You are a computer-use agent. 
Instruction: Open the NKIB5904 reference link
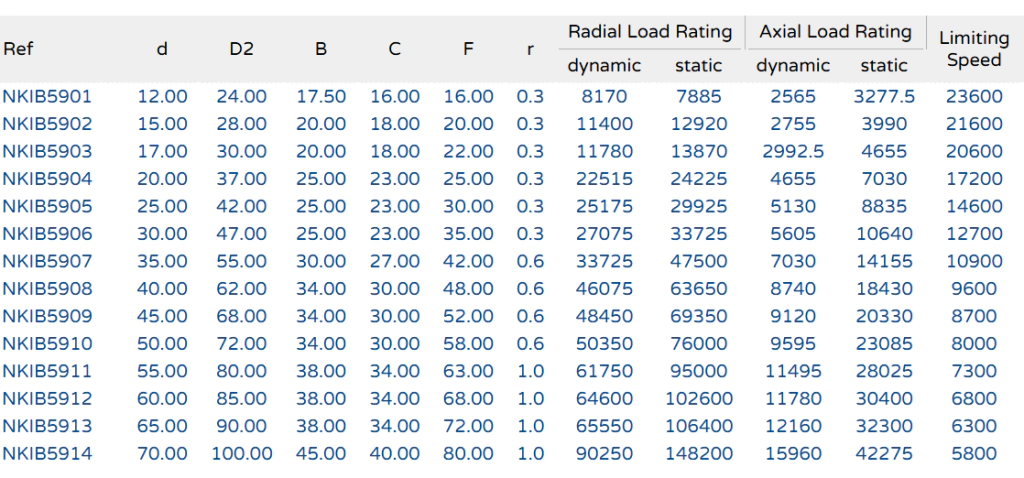point(47,179)
